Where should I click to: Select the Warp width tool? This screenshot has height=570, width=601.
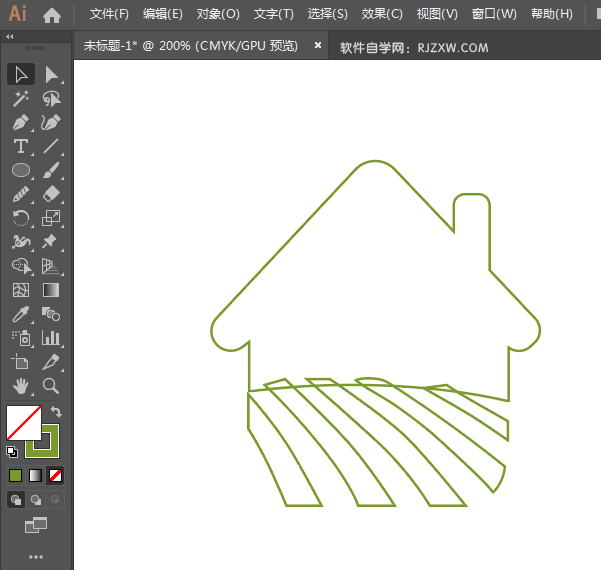[x=21, y=242]
